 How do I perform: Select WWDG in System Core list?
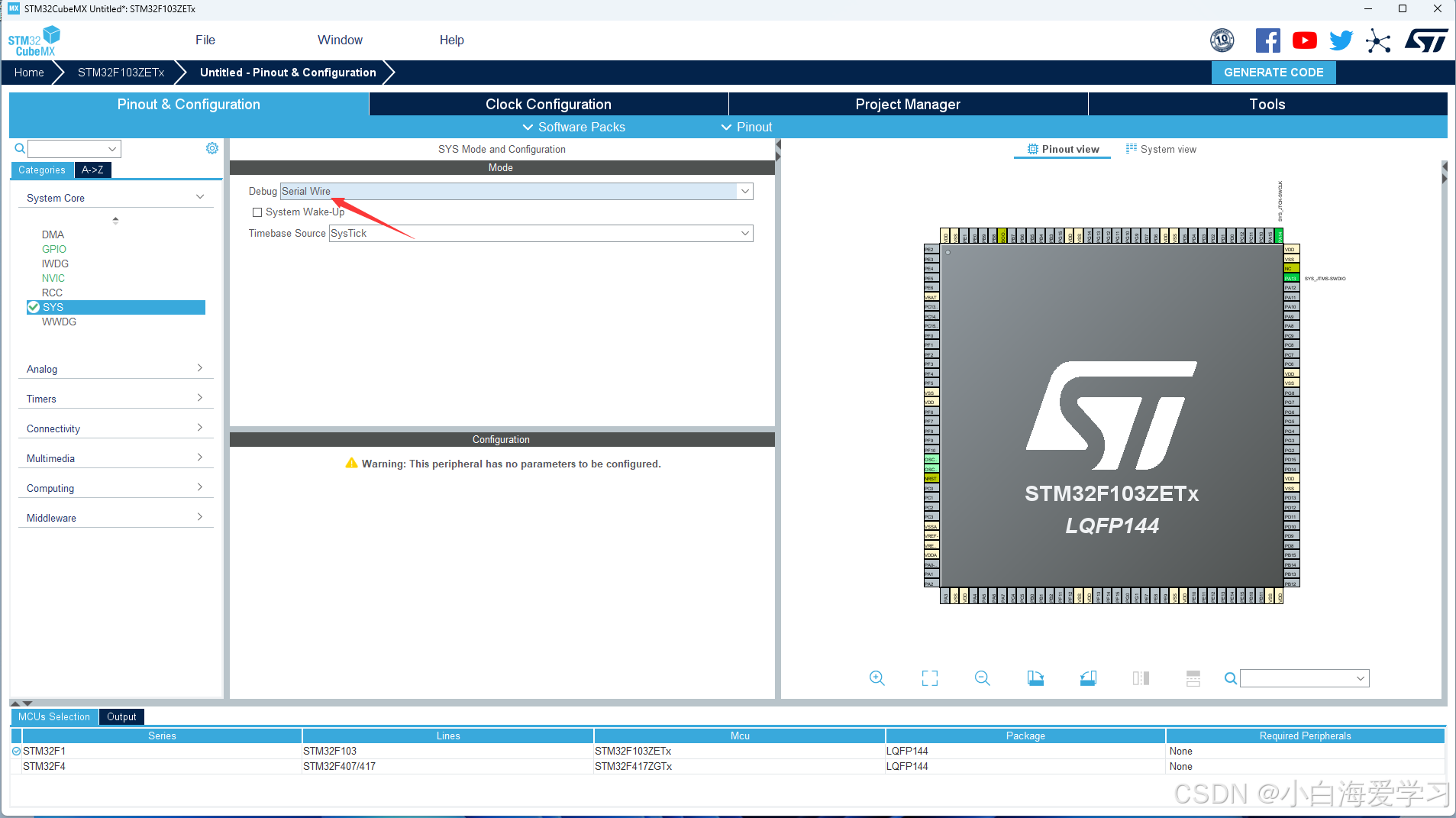[59, 322]
